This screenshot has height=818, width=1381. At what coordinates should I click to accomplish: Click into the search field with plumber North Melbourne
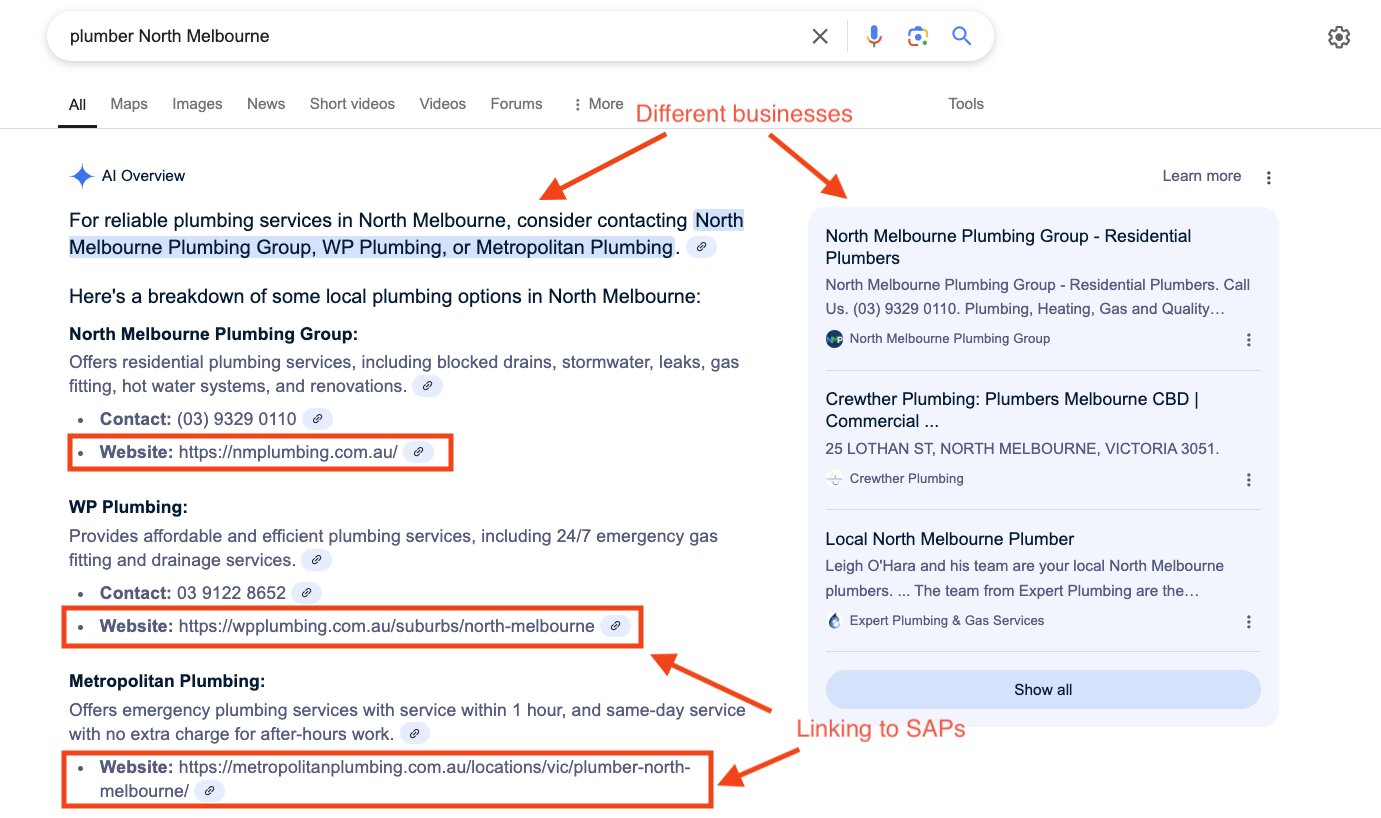(430, 37)
